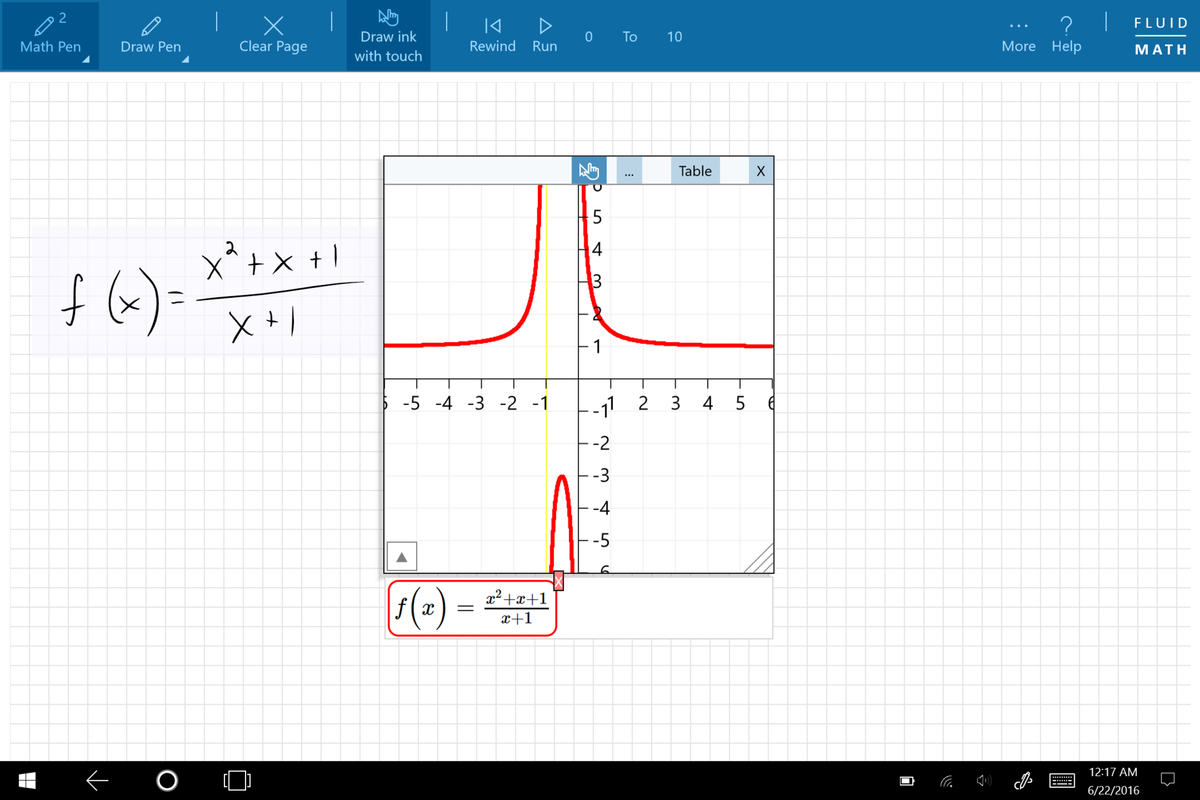The width and height of the screenshot is (1200, 800).
Task: Select the hand pointer icon on the graph toolbar
Action: pos(588,170)
